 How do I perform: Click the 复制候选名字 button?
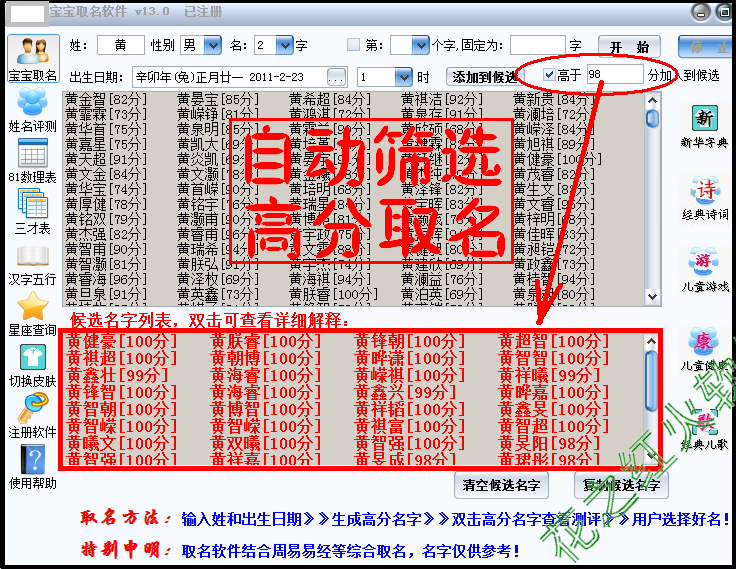621,485
